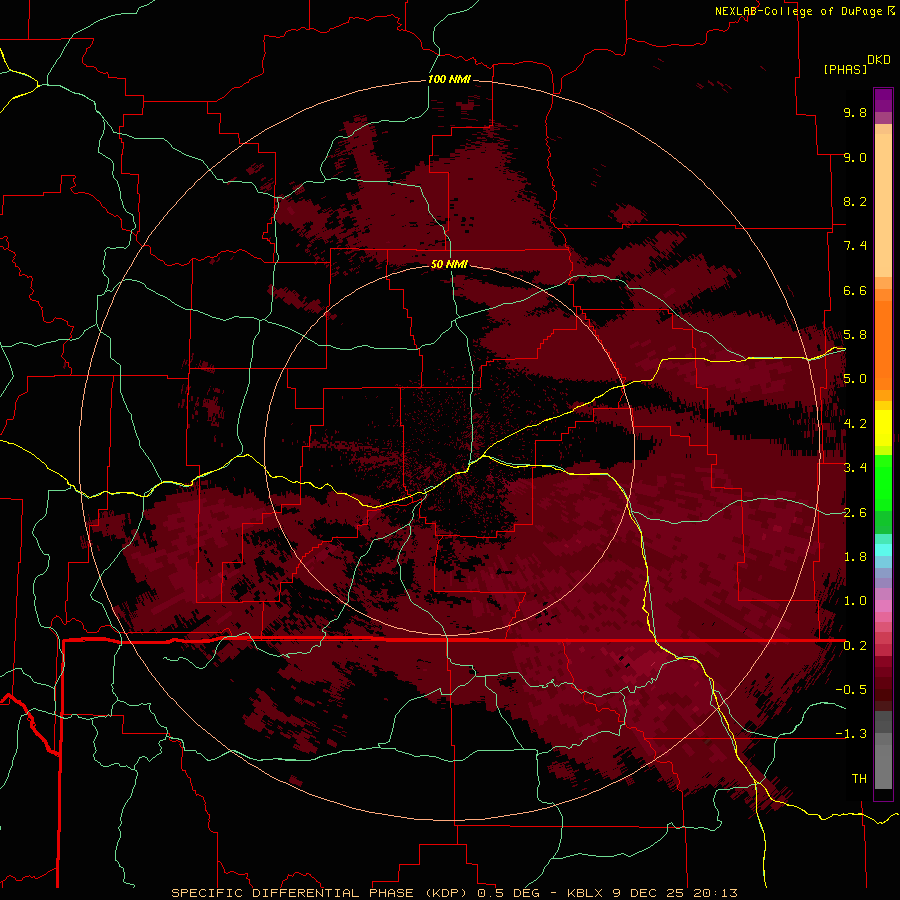The width and height of the screenshot is (900, 900).
Task: Click the 5.8 value on the color scale
Action: [855, 335]
